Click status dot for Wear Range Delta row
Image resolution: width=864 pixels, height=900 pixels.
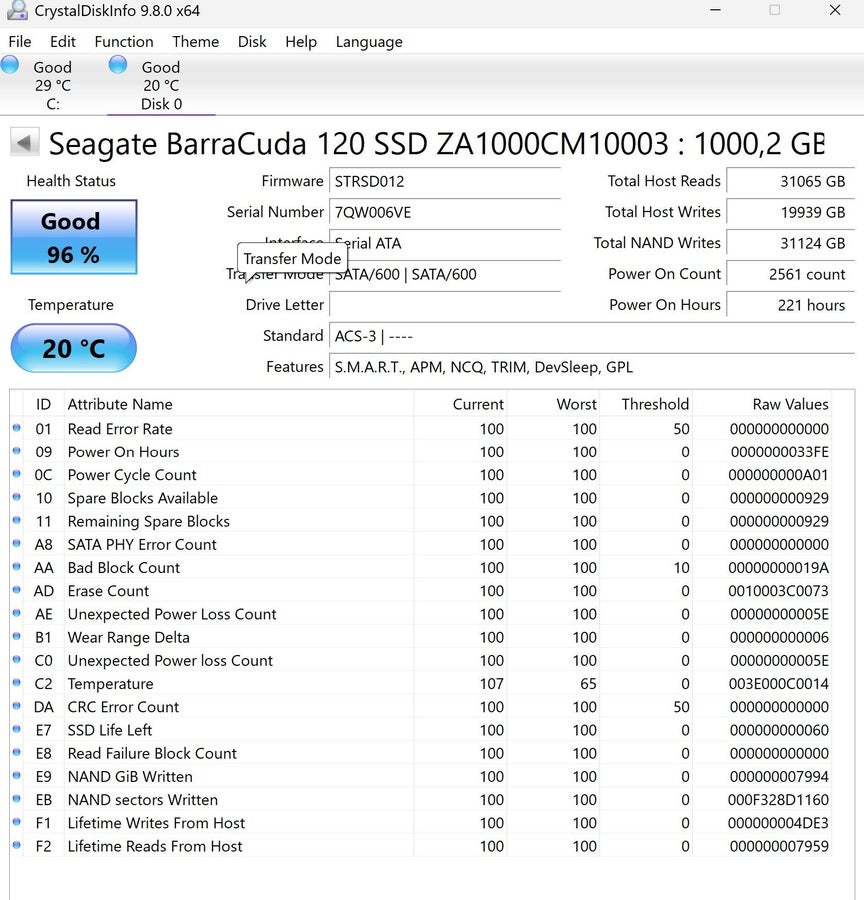17,636
